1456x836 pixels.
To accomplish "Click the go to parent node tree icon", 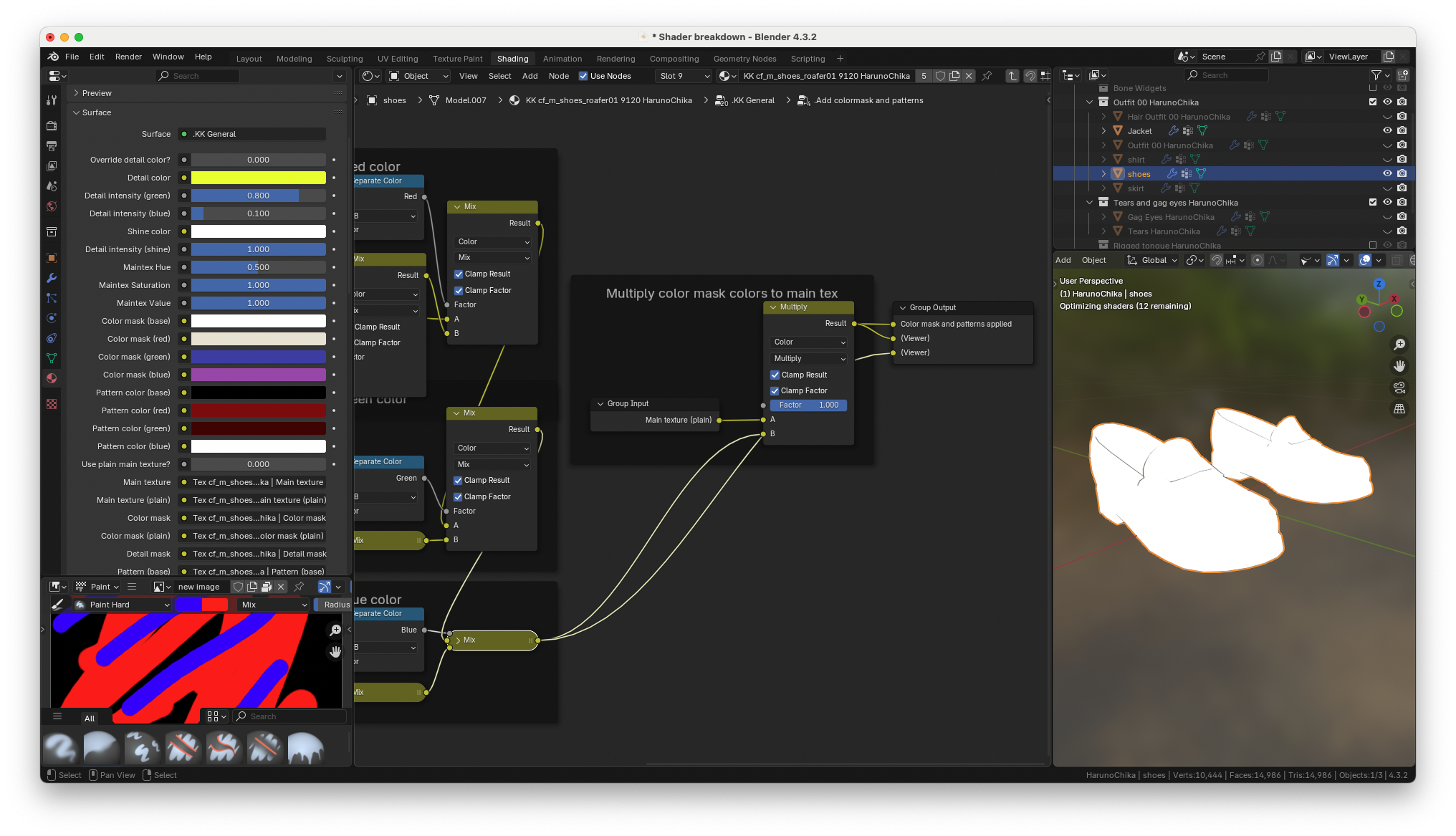I will click(x=1012, y=76).
